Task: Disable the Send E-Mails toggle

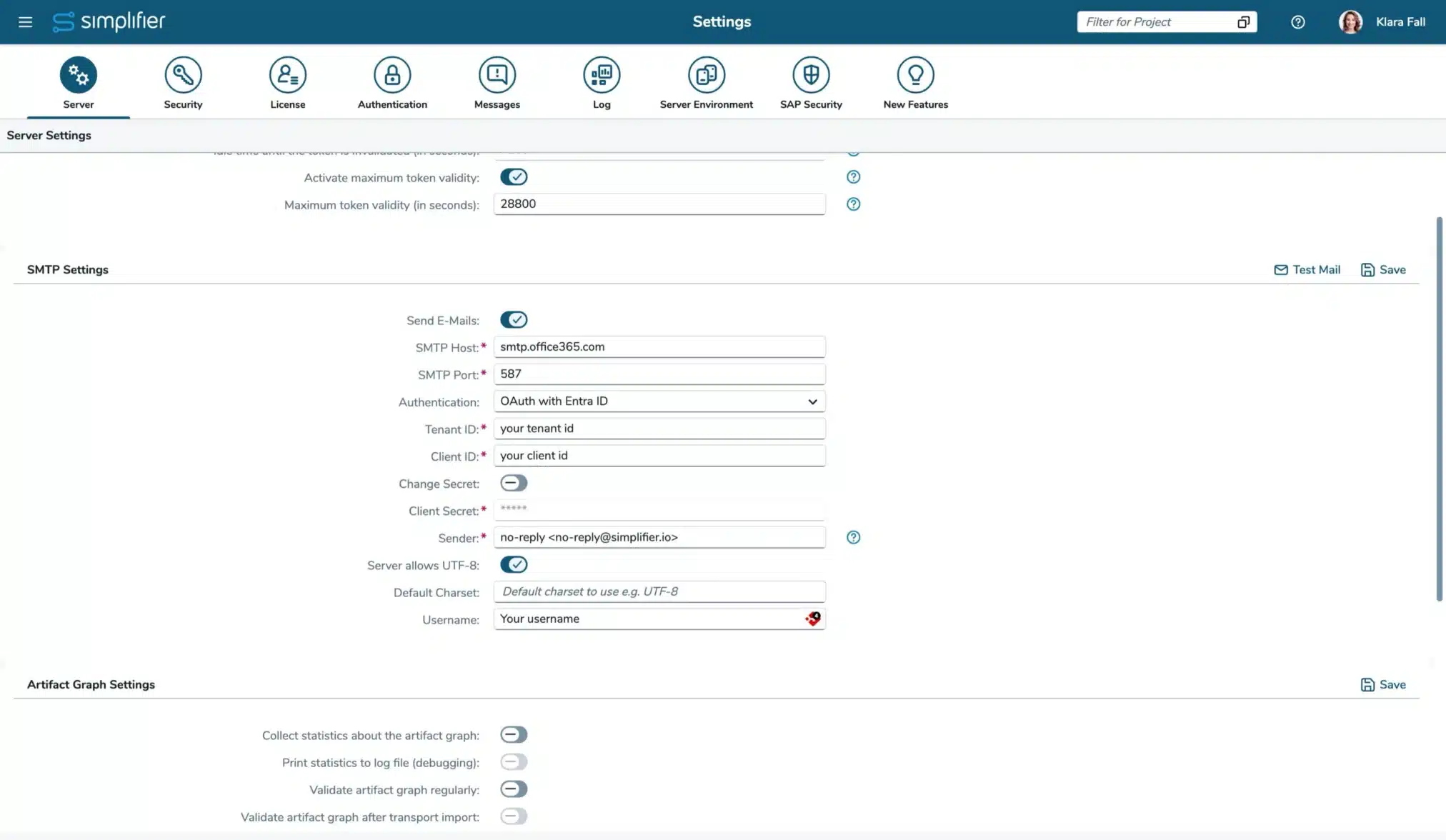Action: [513, 319]
